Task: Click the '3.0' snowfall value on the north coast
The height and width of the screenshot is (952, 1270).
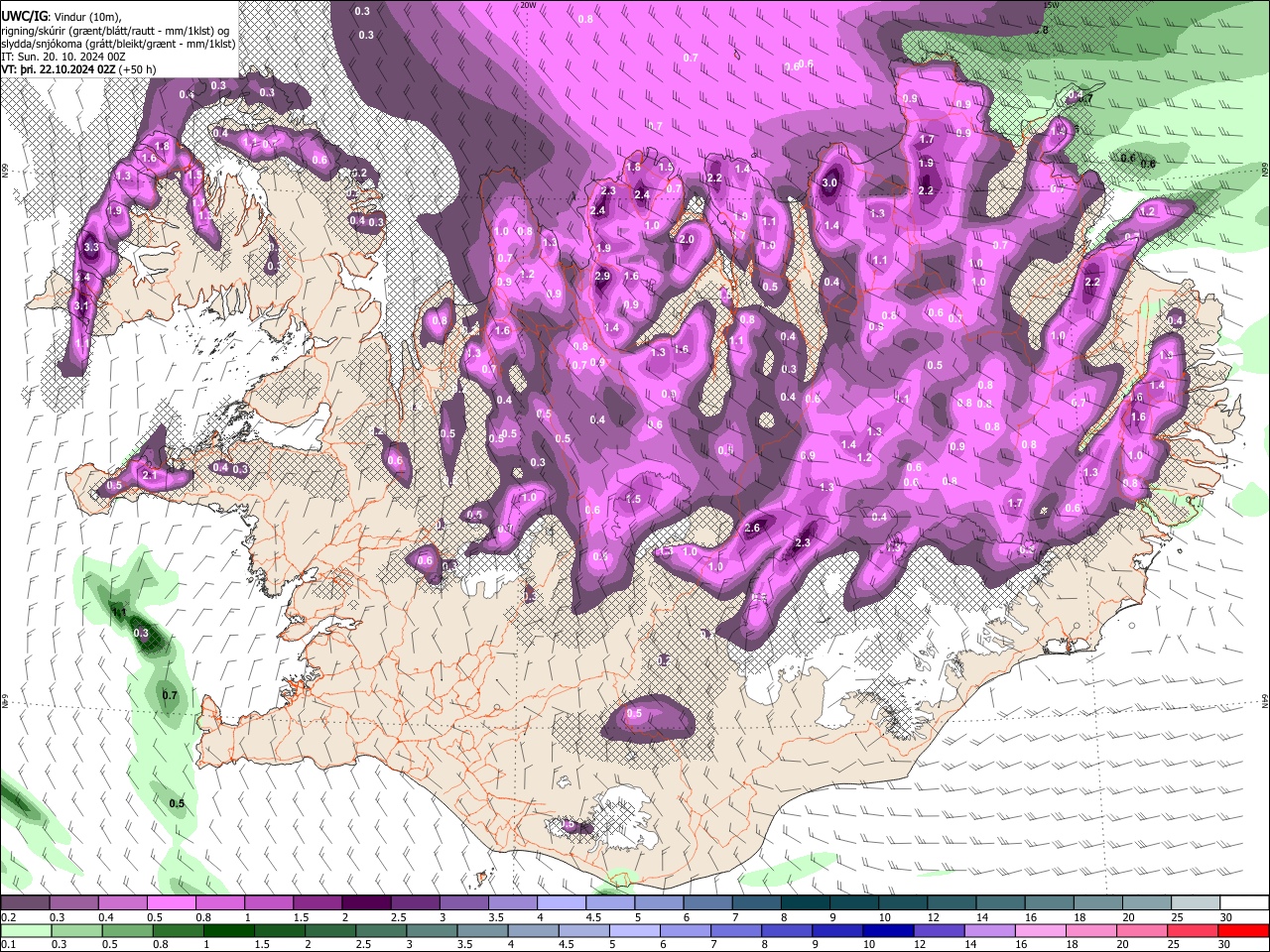Action: 829,182
